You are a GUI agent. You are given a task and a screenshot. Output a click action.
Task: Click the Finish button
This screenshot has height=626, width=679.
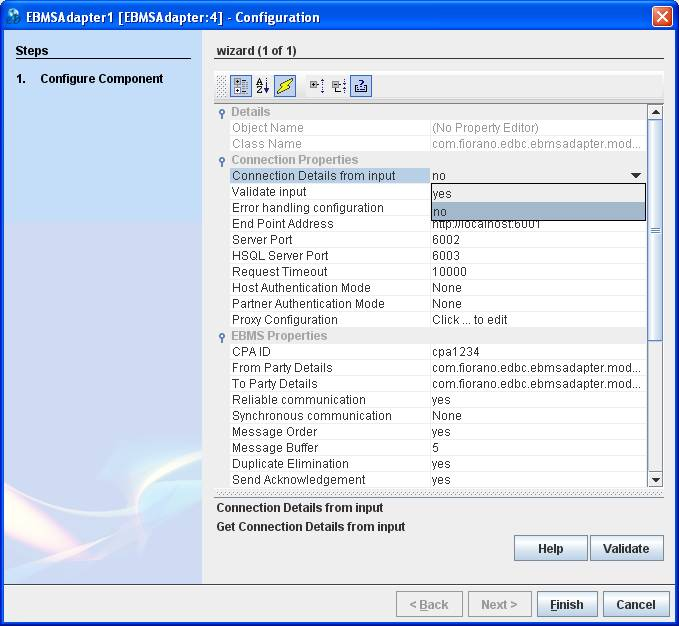coord(567,604)
